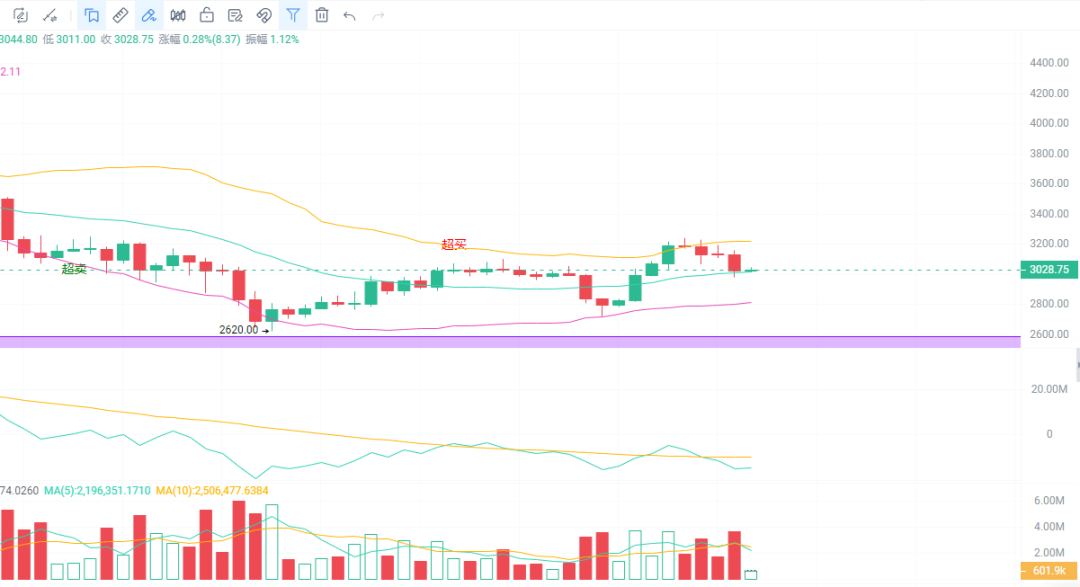Toggle the magnet snap mode icon
The width and height of the screenshot is (1080, 587).
(x=264, y=15)
